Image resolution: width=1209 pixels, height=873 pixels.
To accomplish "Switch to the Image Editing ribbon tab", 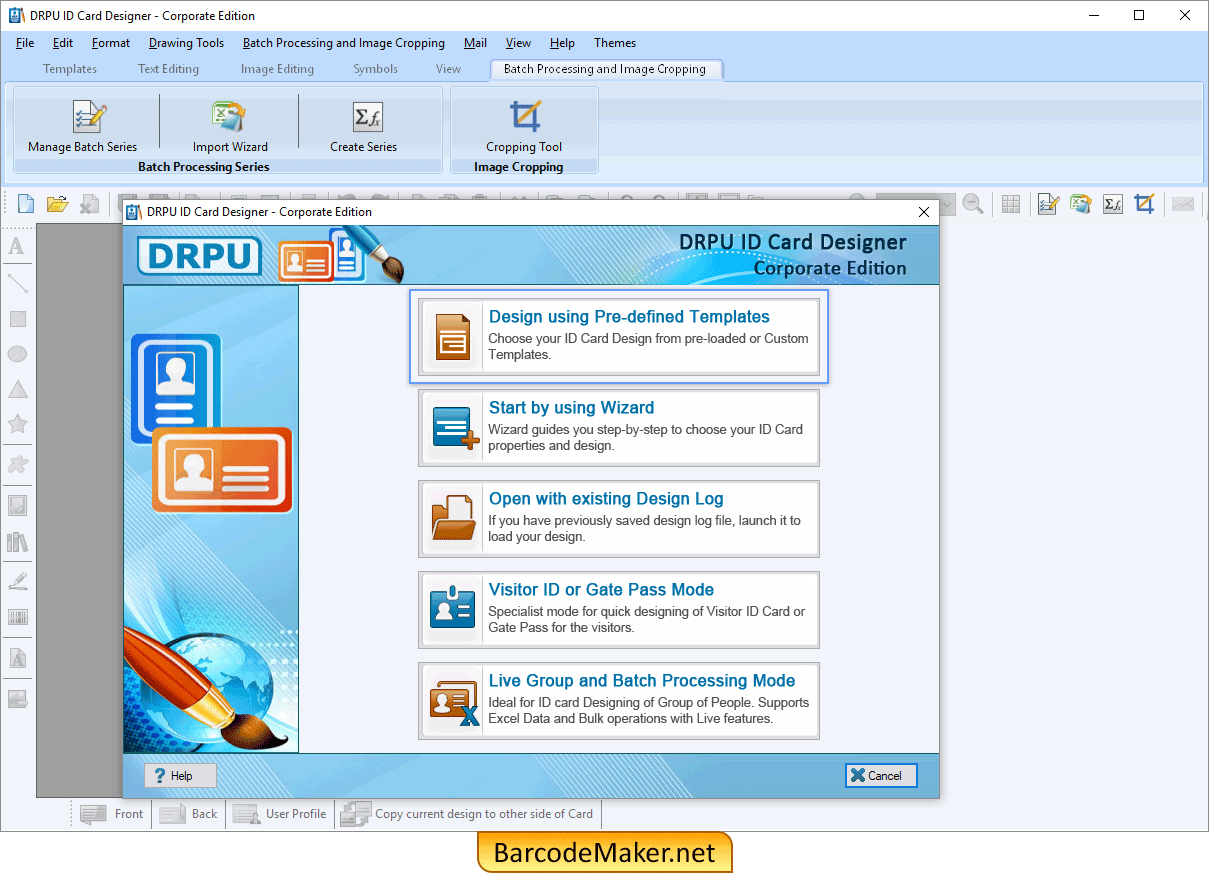I will [277, 69].
